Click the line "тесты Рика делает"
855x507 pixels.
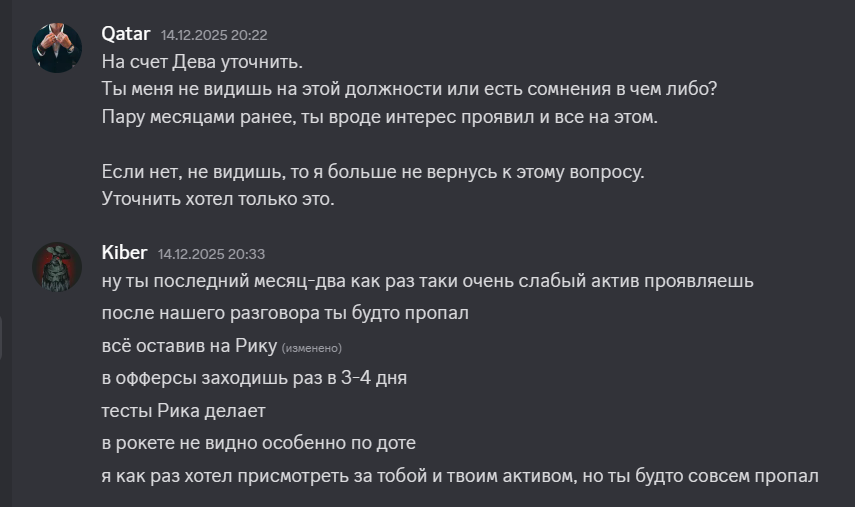(183, 410)
